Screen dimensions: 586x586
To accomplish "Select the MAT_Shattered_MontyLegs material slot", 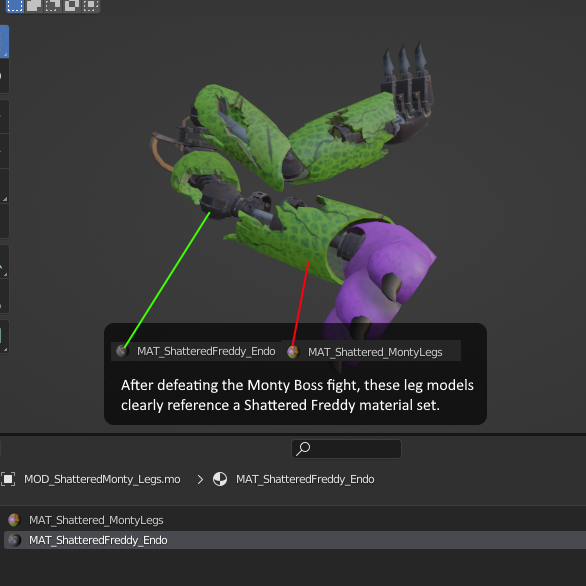I will pyautogui.click(x=293, y=520).
